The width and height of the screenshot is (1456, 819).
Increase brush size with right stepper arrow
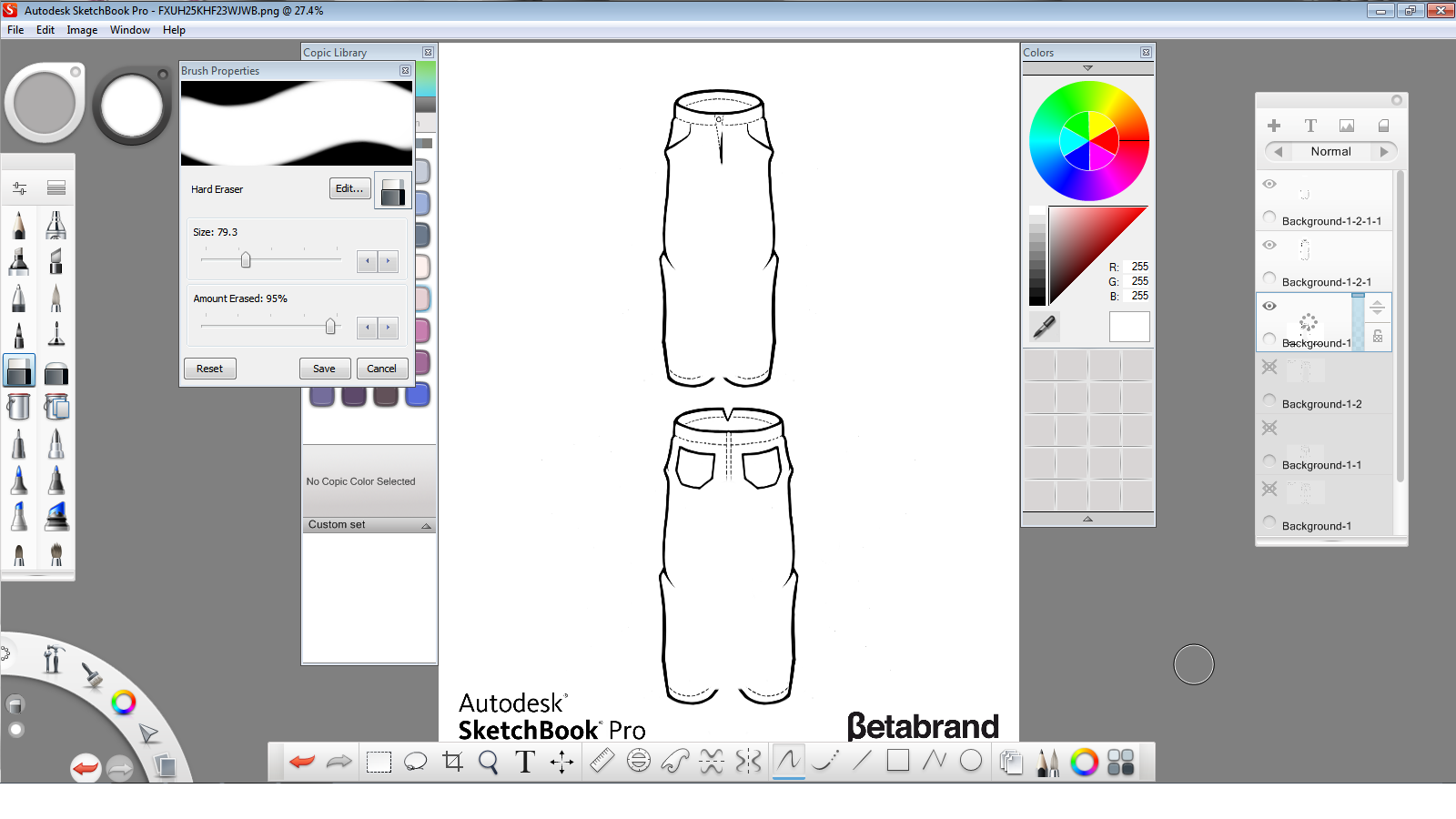point(389,261)
